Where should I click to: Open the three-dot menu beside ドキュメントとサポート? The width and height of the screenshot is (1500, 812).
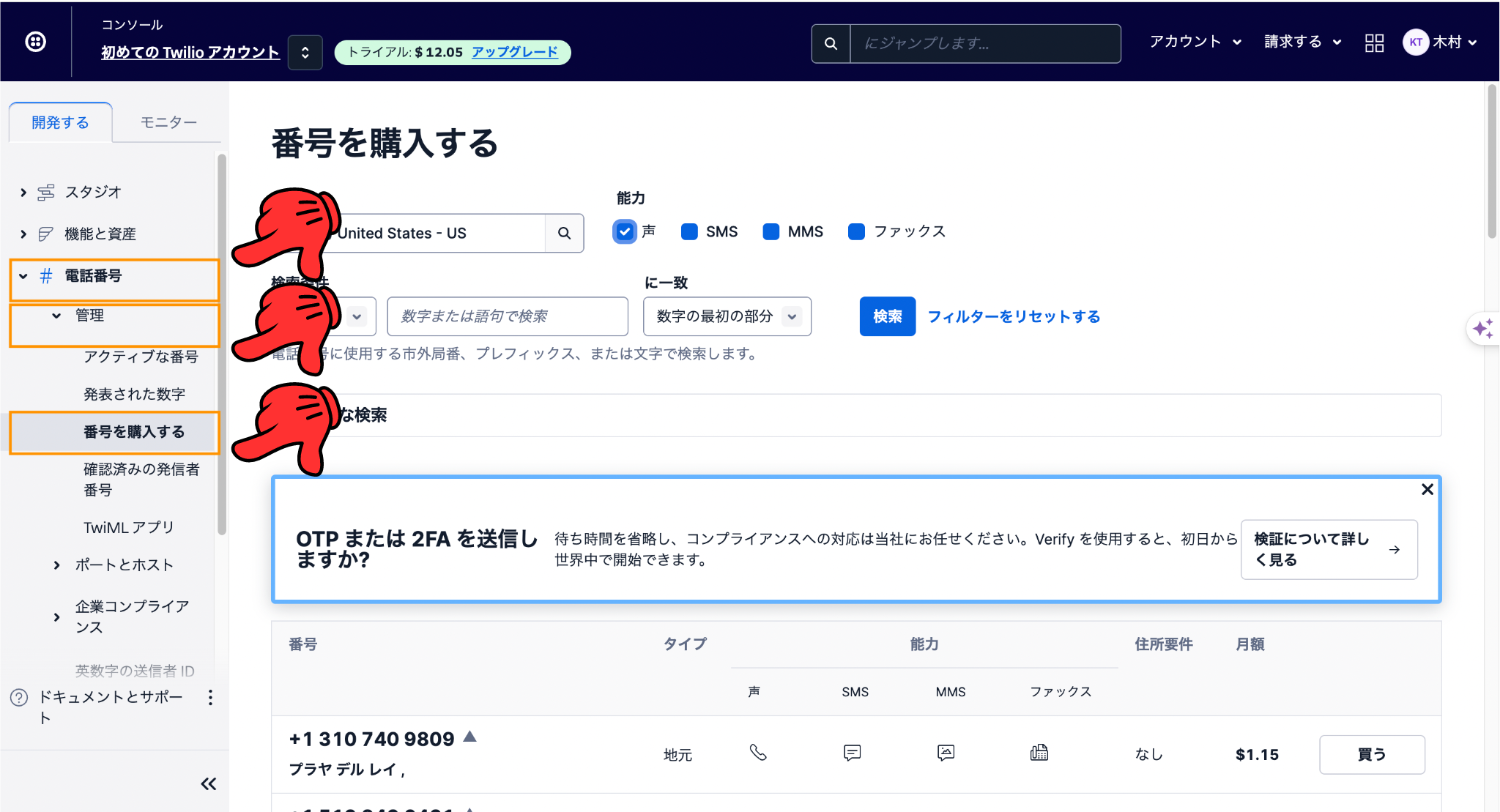tap(210, 698)
